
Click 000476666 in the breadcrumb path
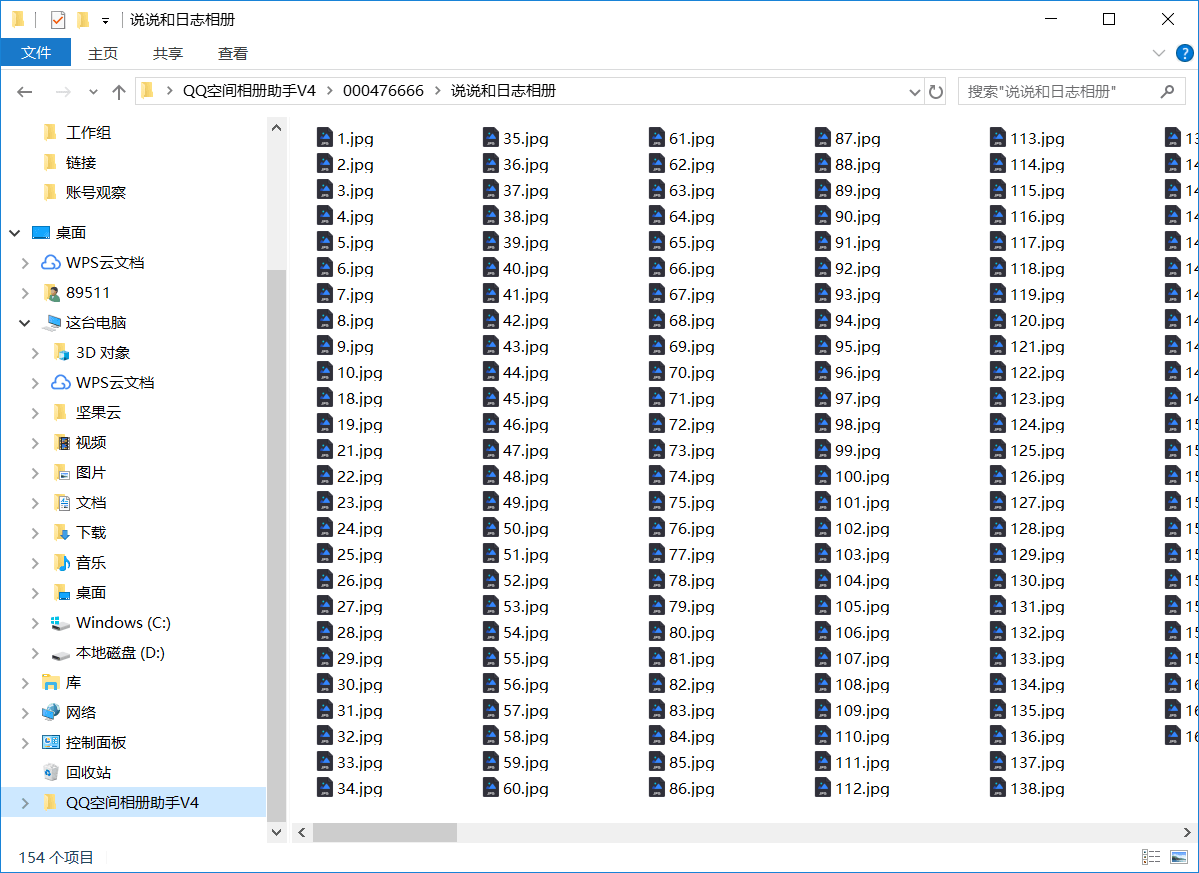[383, 91]
